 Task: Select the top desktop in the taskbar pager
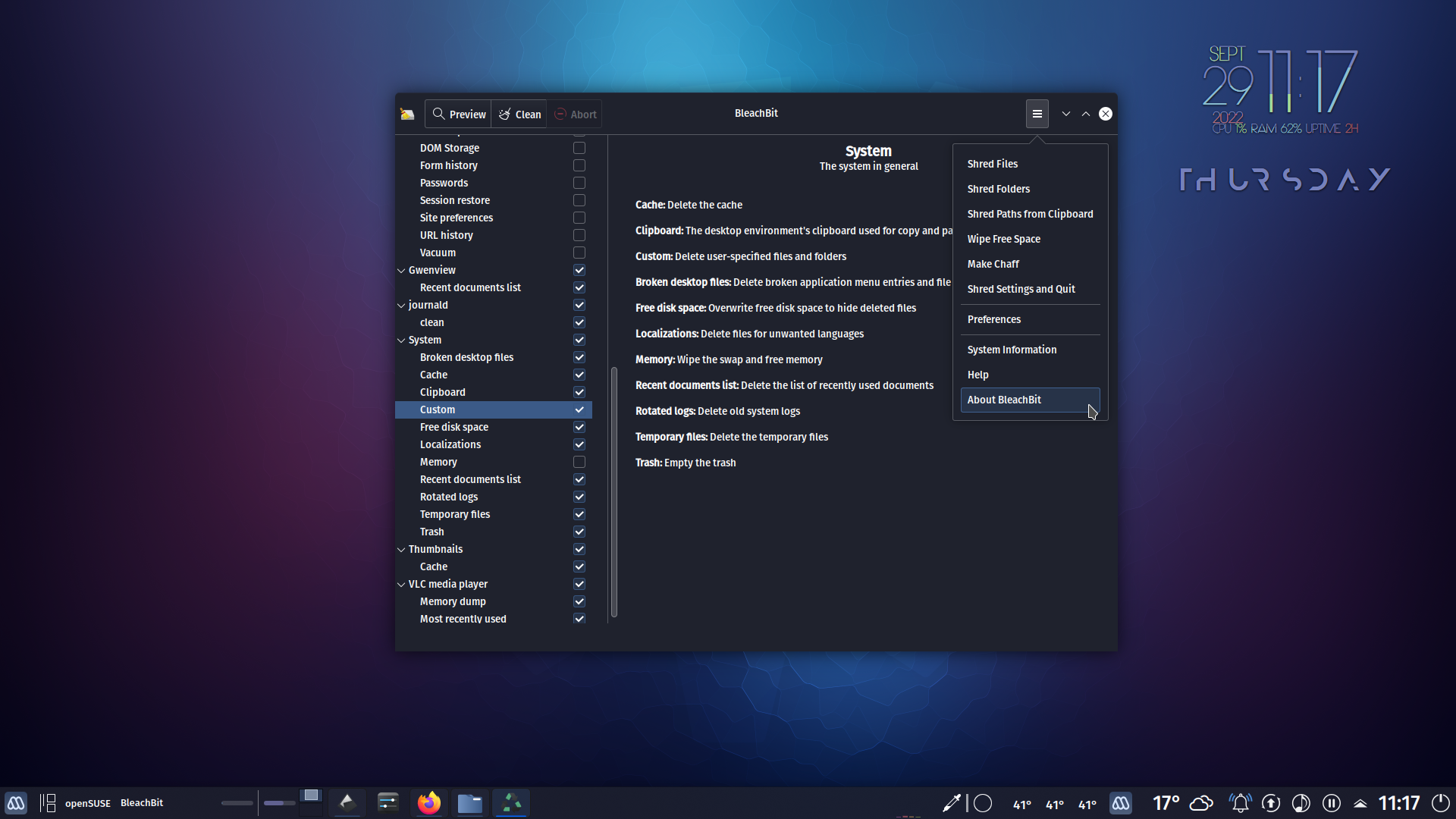311,795
